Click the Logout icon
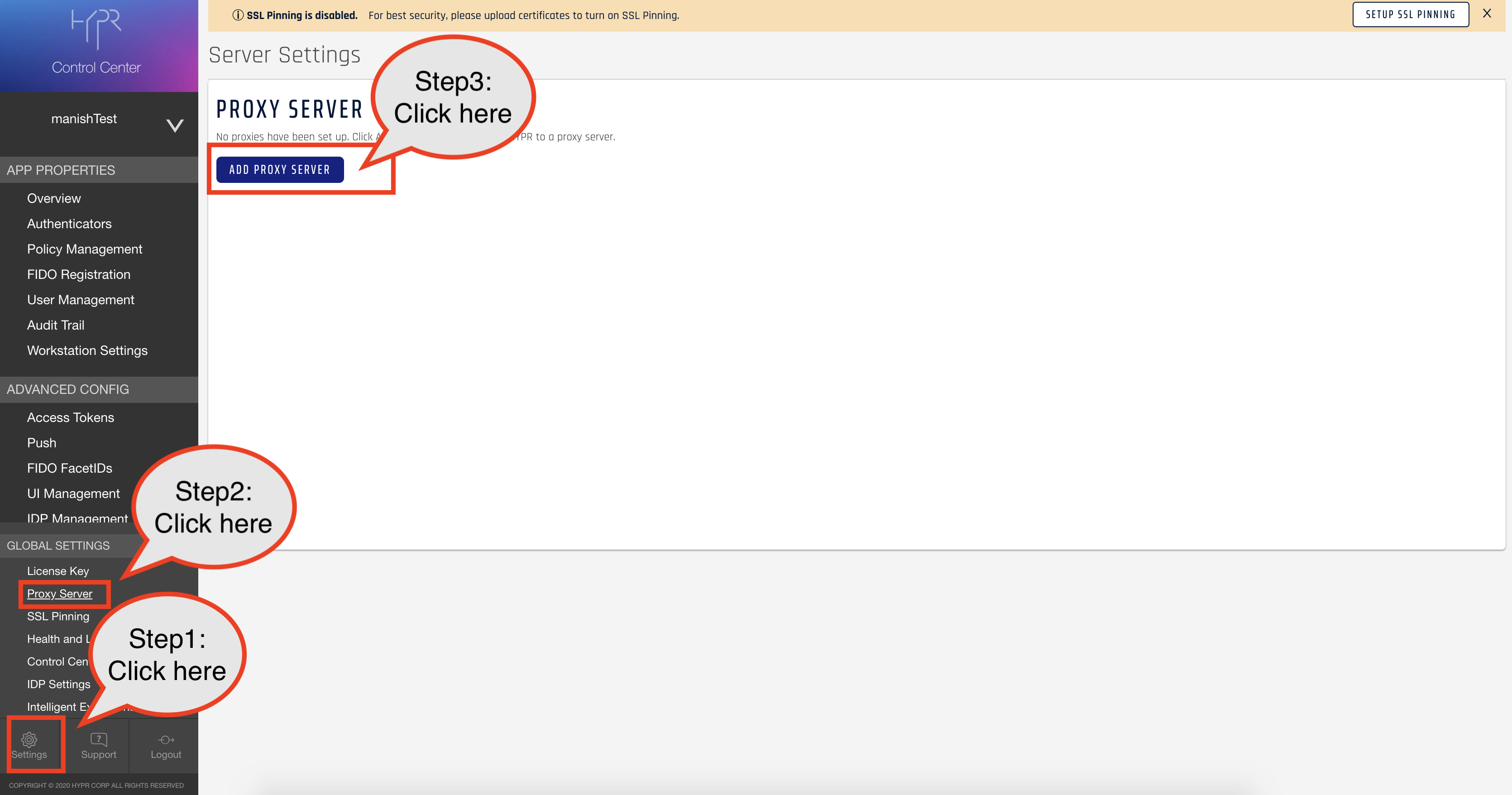1512x795 pixels. 166,740
